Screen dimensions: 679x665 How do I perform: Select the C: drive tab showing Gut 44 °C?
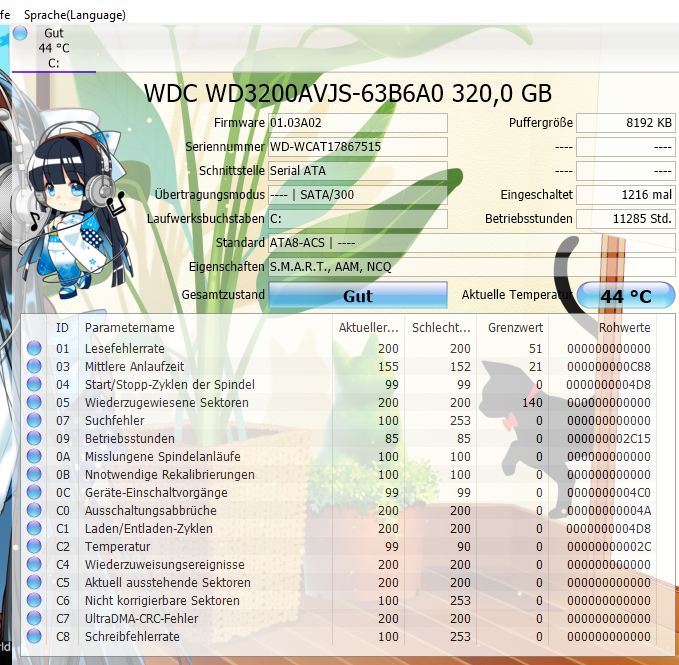coord(54,48)
